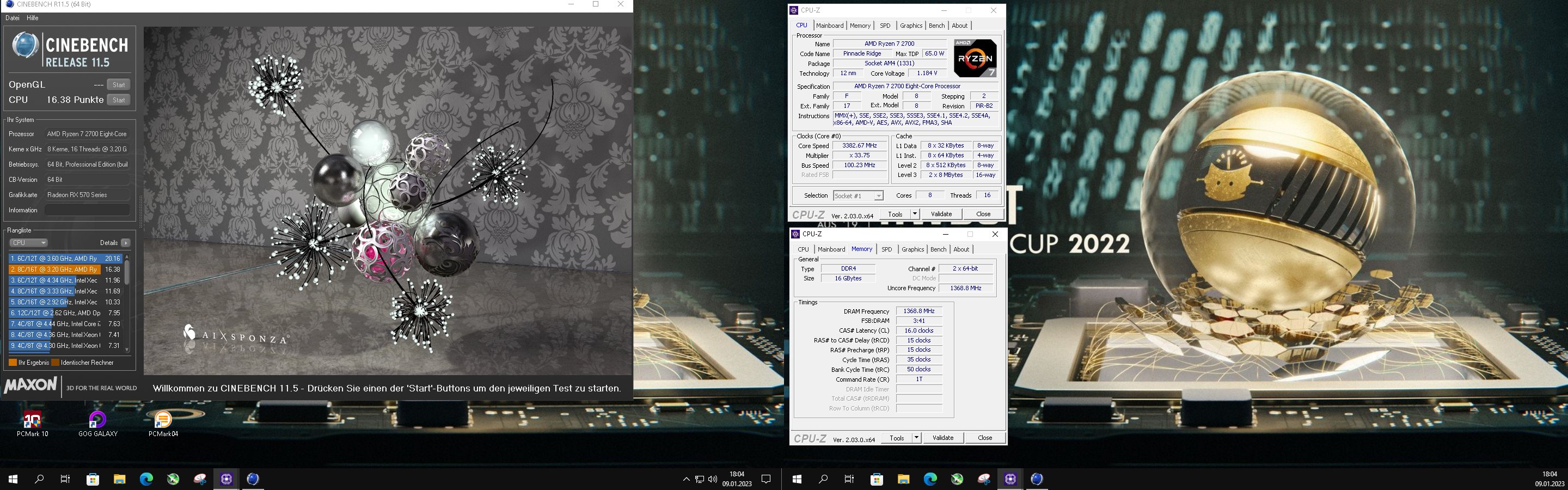Click the empty Information field in Cinebench
This screenshot has height=490, width=1568.
pyautogui.click(x=87, y=210)
